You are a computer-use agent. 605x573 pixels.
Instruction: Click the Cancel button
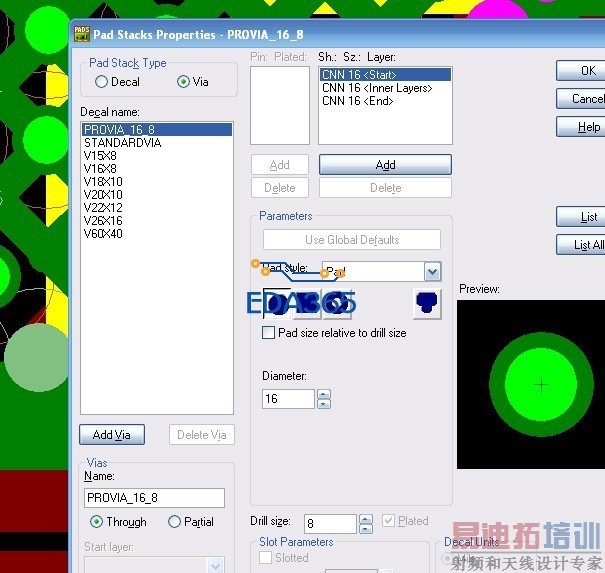(x=581, y=99)
